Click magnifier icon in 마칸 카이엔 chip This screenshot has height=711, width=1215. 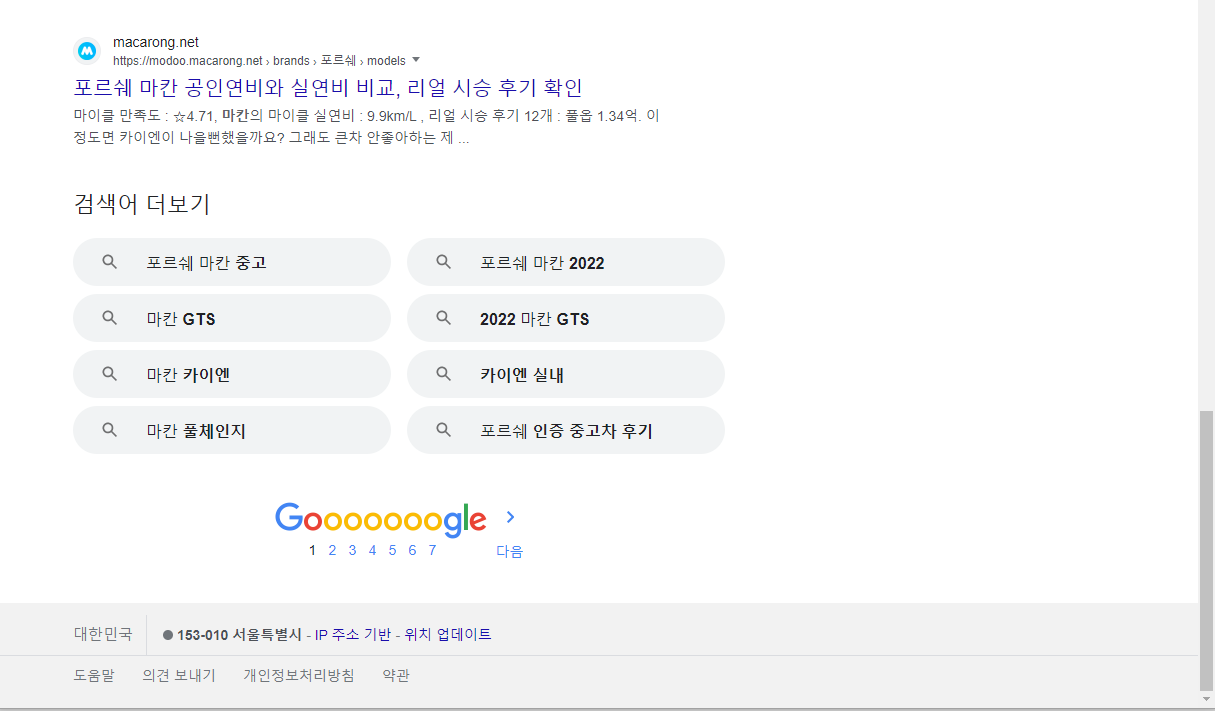[110, 374]
